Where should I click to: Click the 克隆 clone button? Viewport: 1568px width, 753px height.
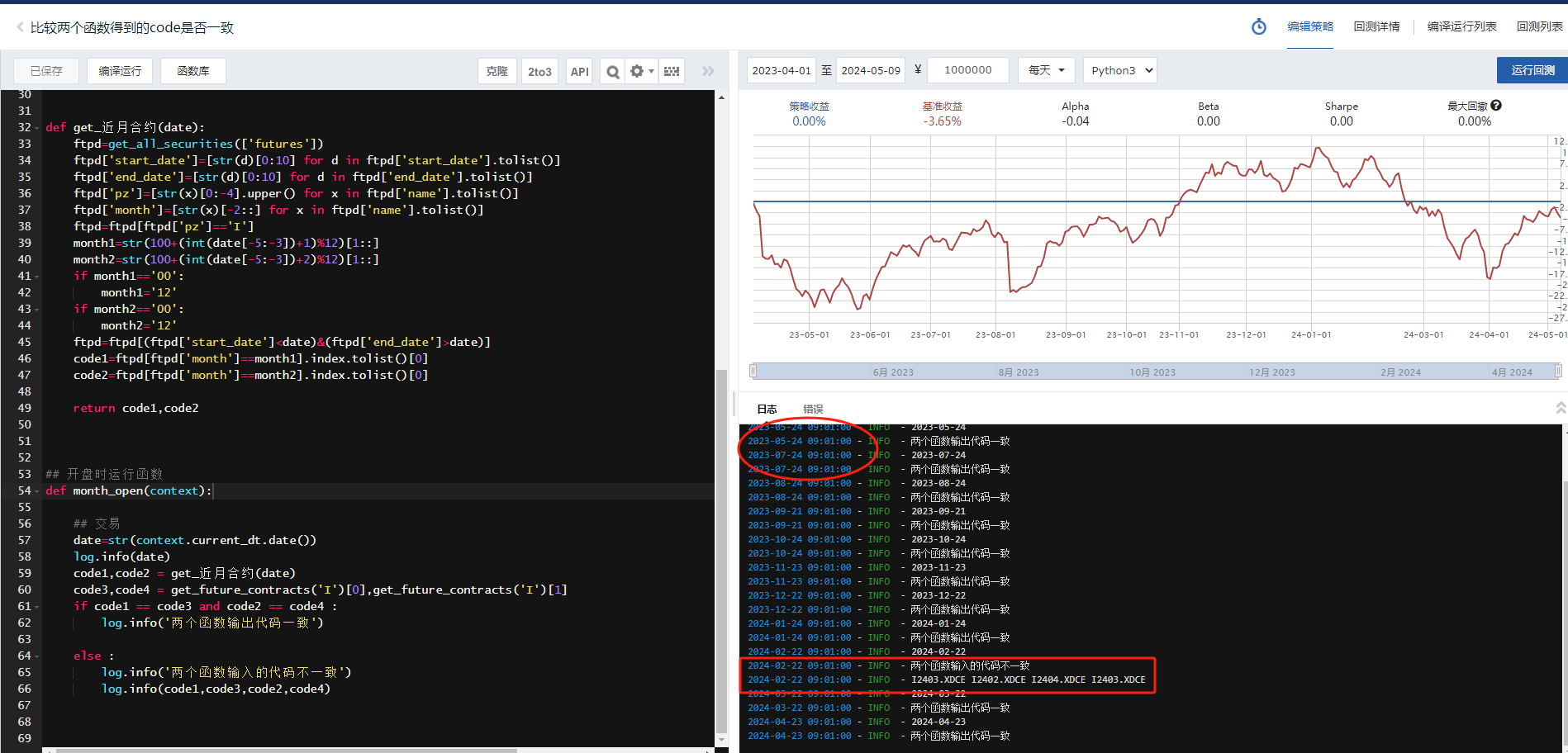pos(497,71)
